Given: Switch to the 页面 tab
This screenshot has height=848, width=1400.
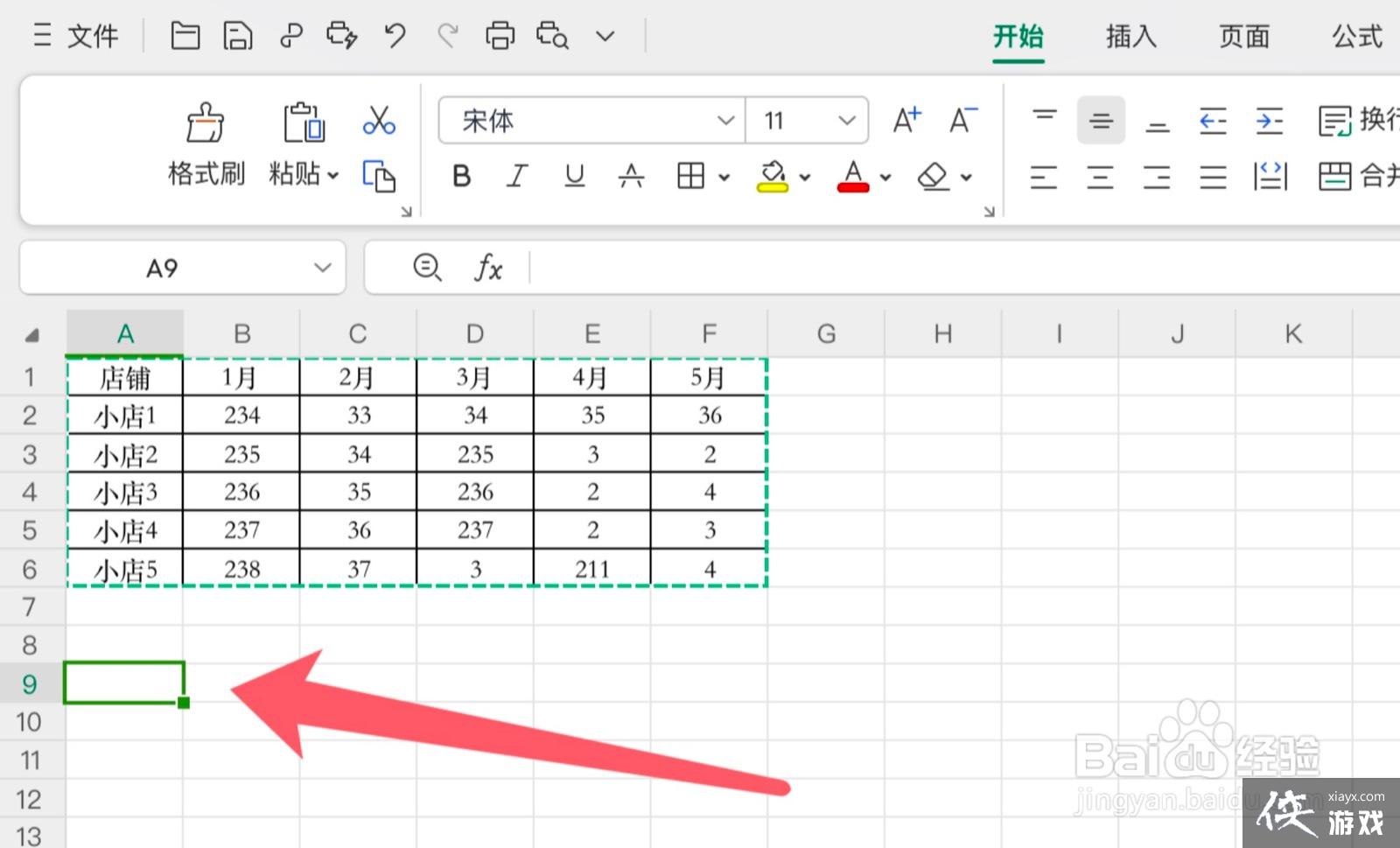Looking at the screenshot, I should point(1244,37).
